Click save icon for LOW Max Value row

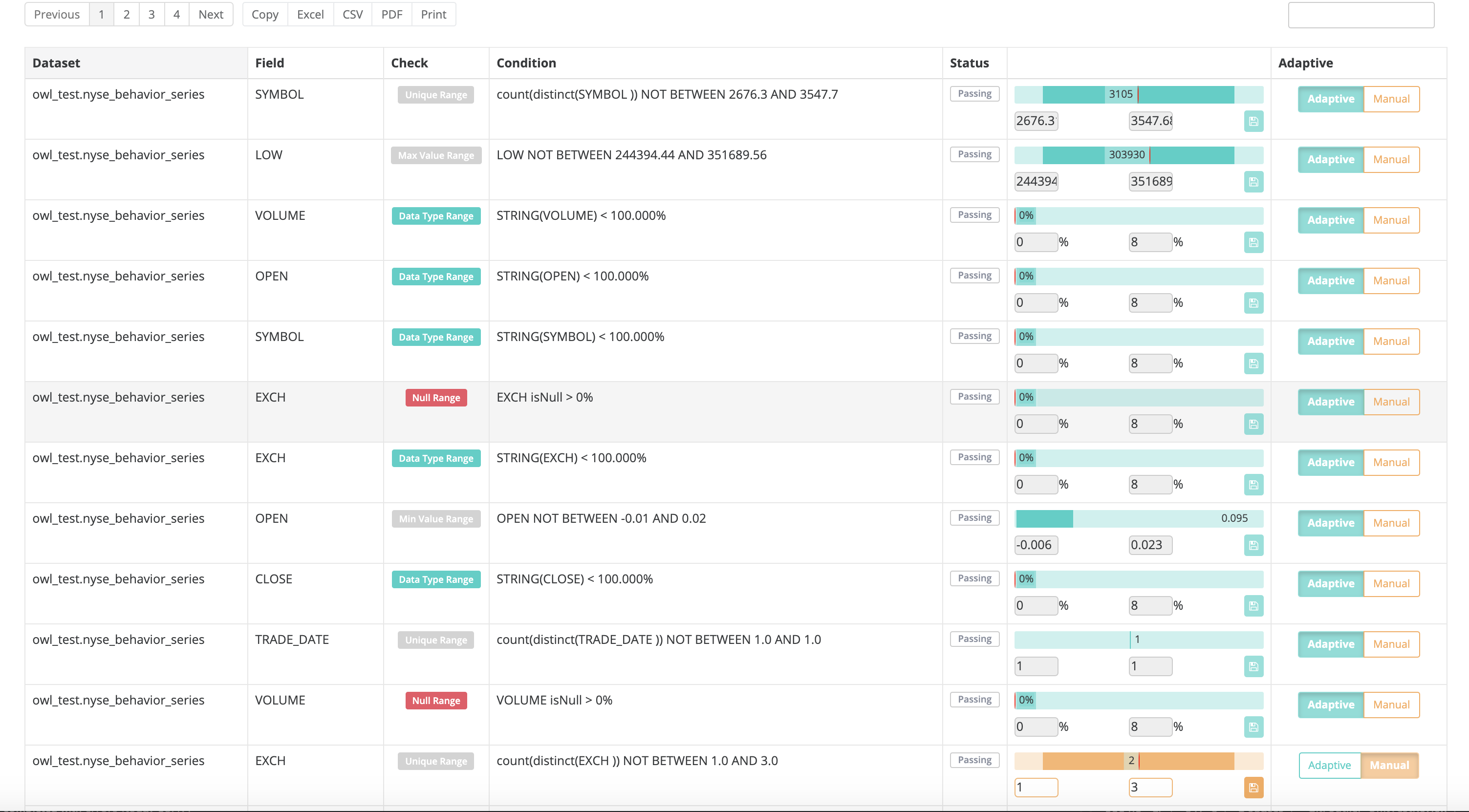click(1253, 181)
